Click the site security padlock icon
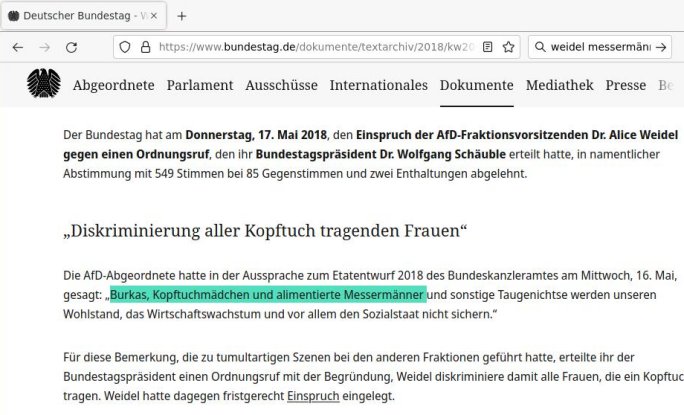The height and width of the screenshot is (415, 684). pos(146,47)
